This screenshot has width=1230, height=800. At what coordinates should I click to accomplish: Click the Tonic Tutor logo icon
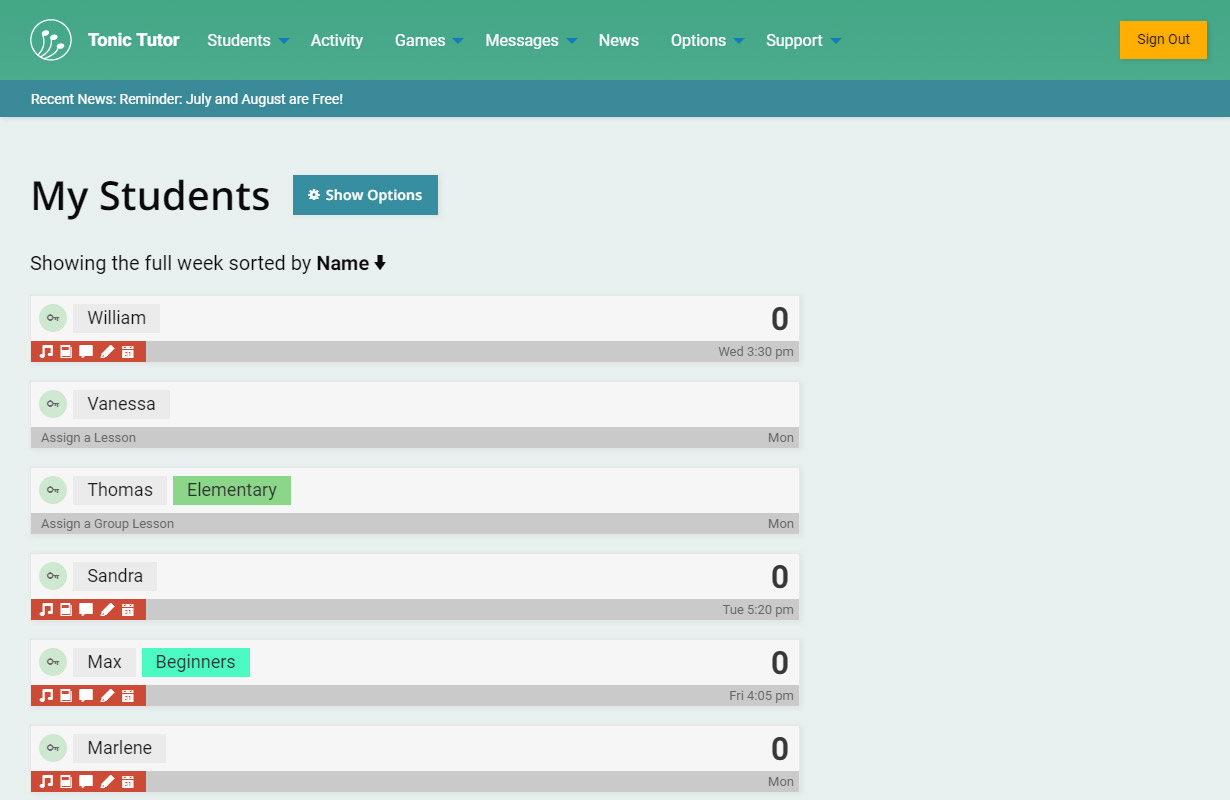pos(51,40)
